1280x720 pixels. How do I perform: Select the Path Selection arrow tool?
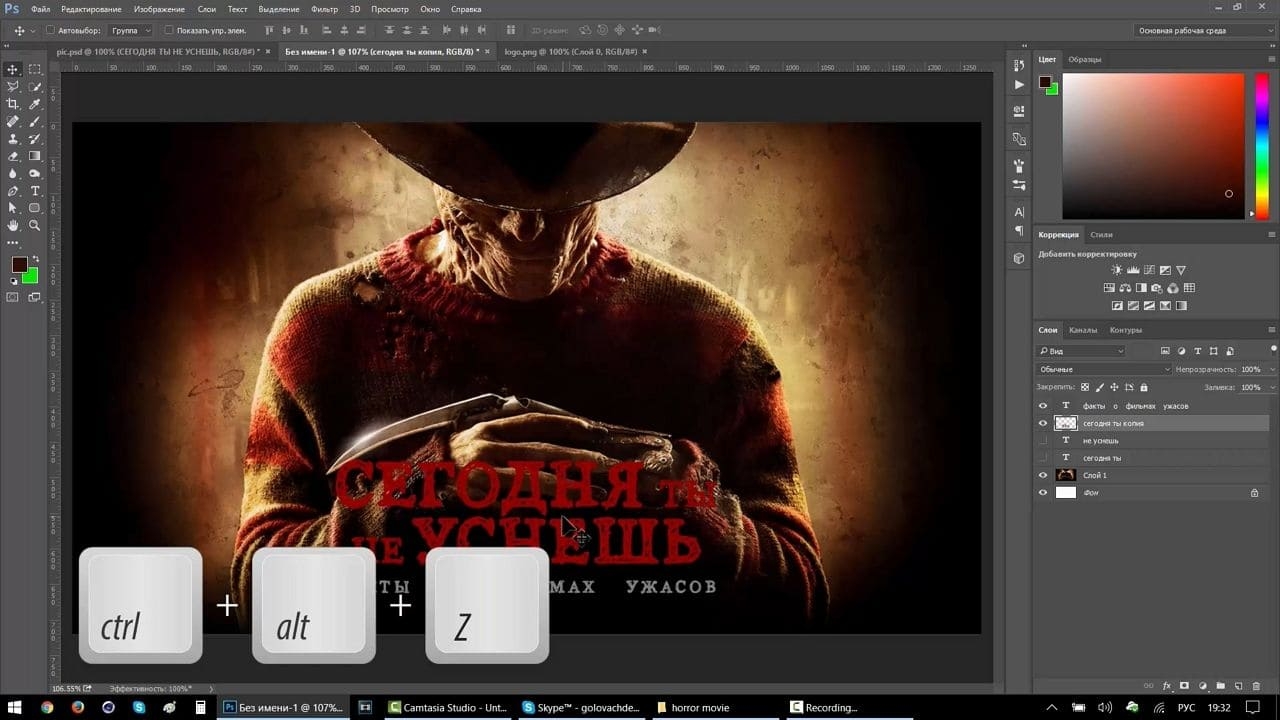pyautogui.click(x=13, y=208)
